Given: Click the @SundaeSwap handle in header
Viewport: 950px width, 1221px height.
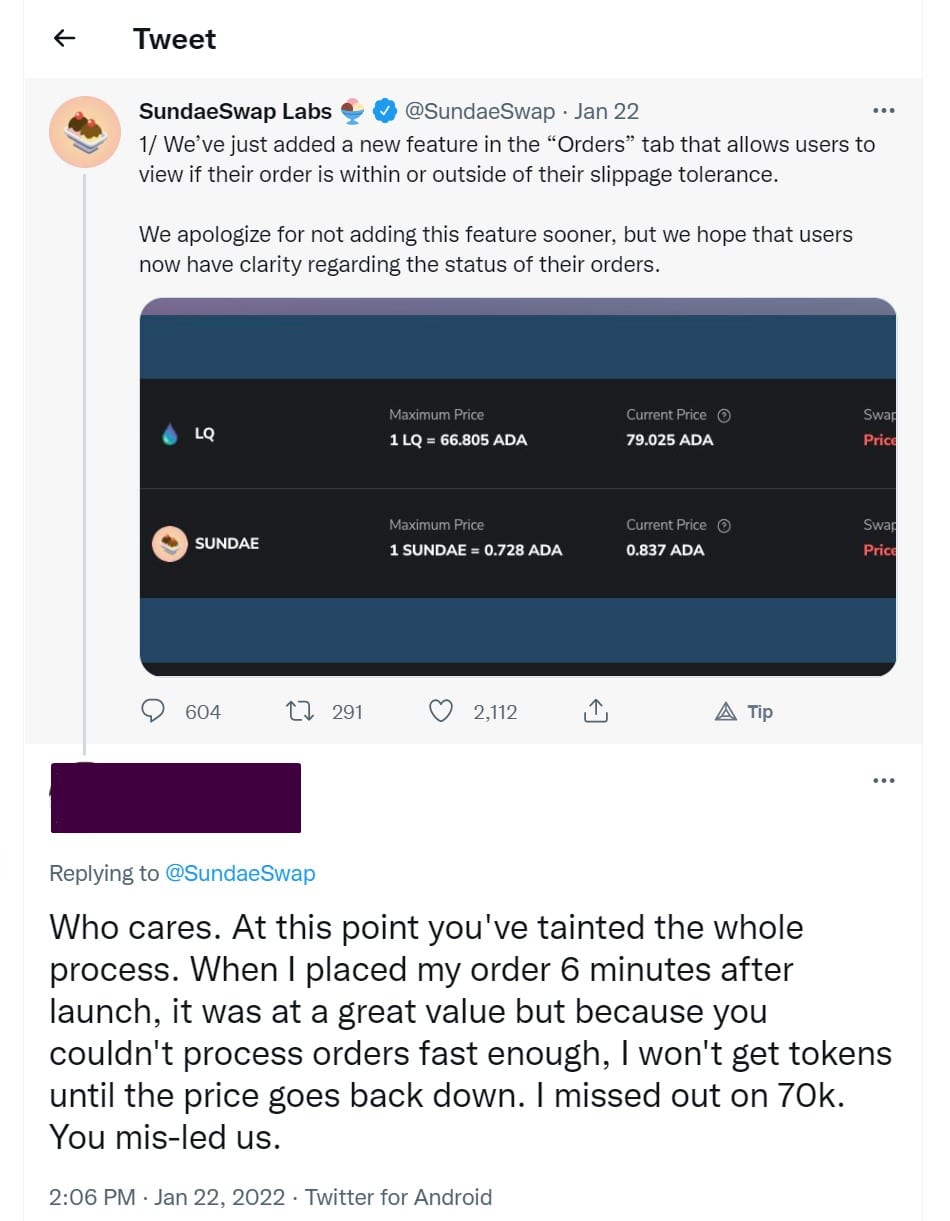Looking at the screenshot, I should click(x=479, y=111).
